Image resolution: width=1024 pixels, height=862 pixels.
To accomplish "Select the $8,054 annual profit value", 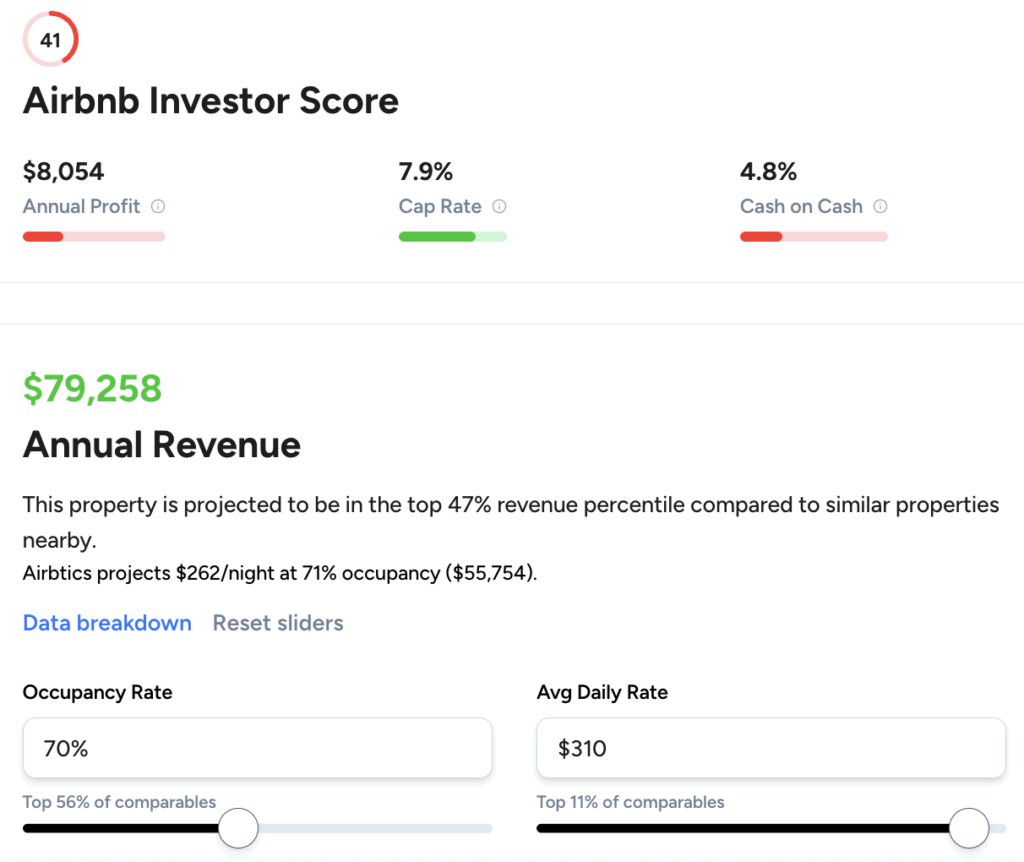I will click(x=63, y=172).
